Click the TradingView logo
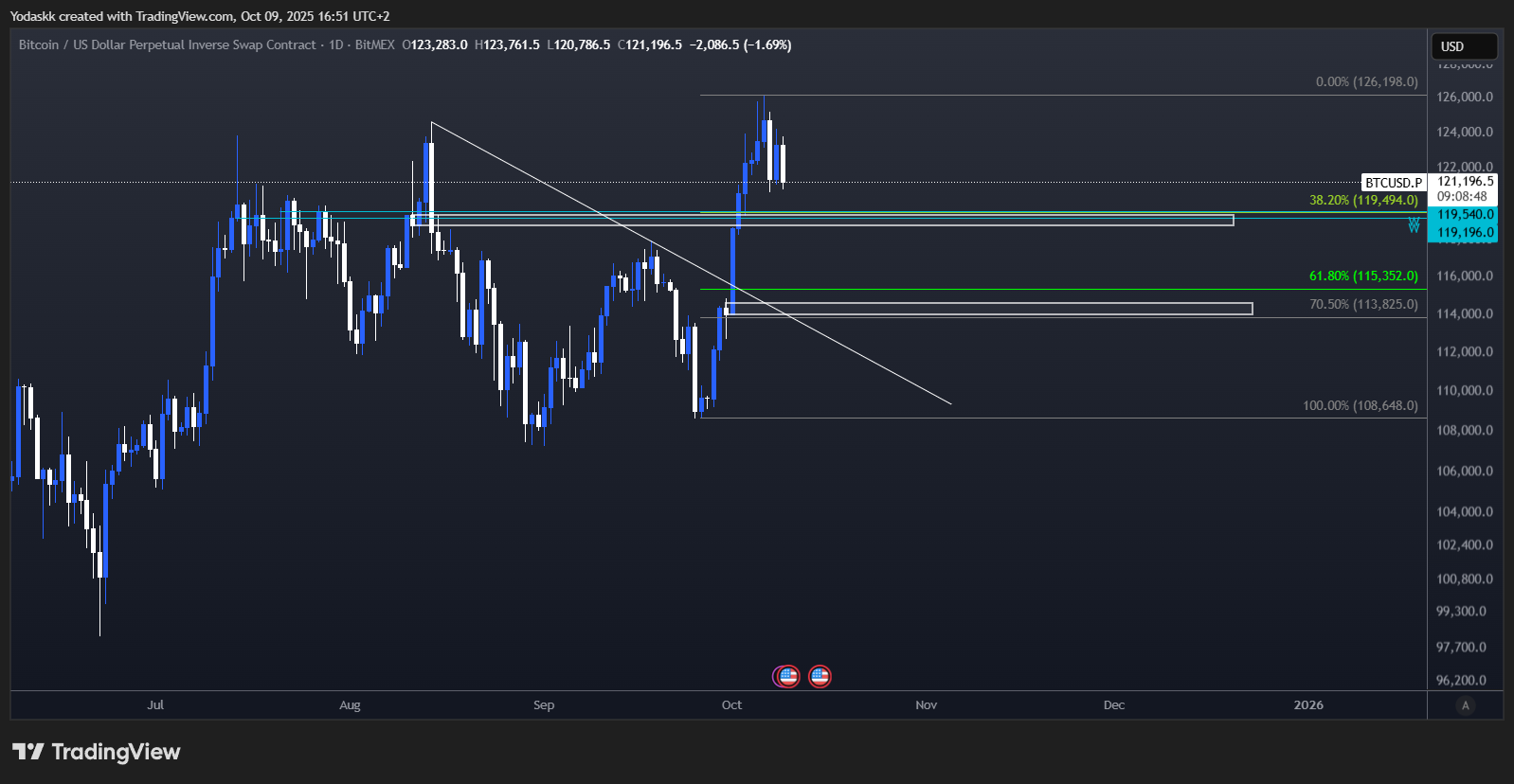Viewport: 1514px width, 784px height. pyautogui.click(x=96, y=752)
